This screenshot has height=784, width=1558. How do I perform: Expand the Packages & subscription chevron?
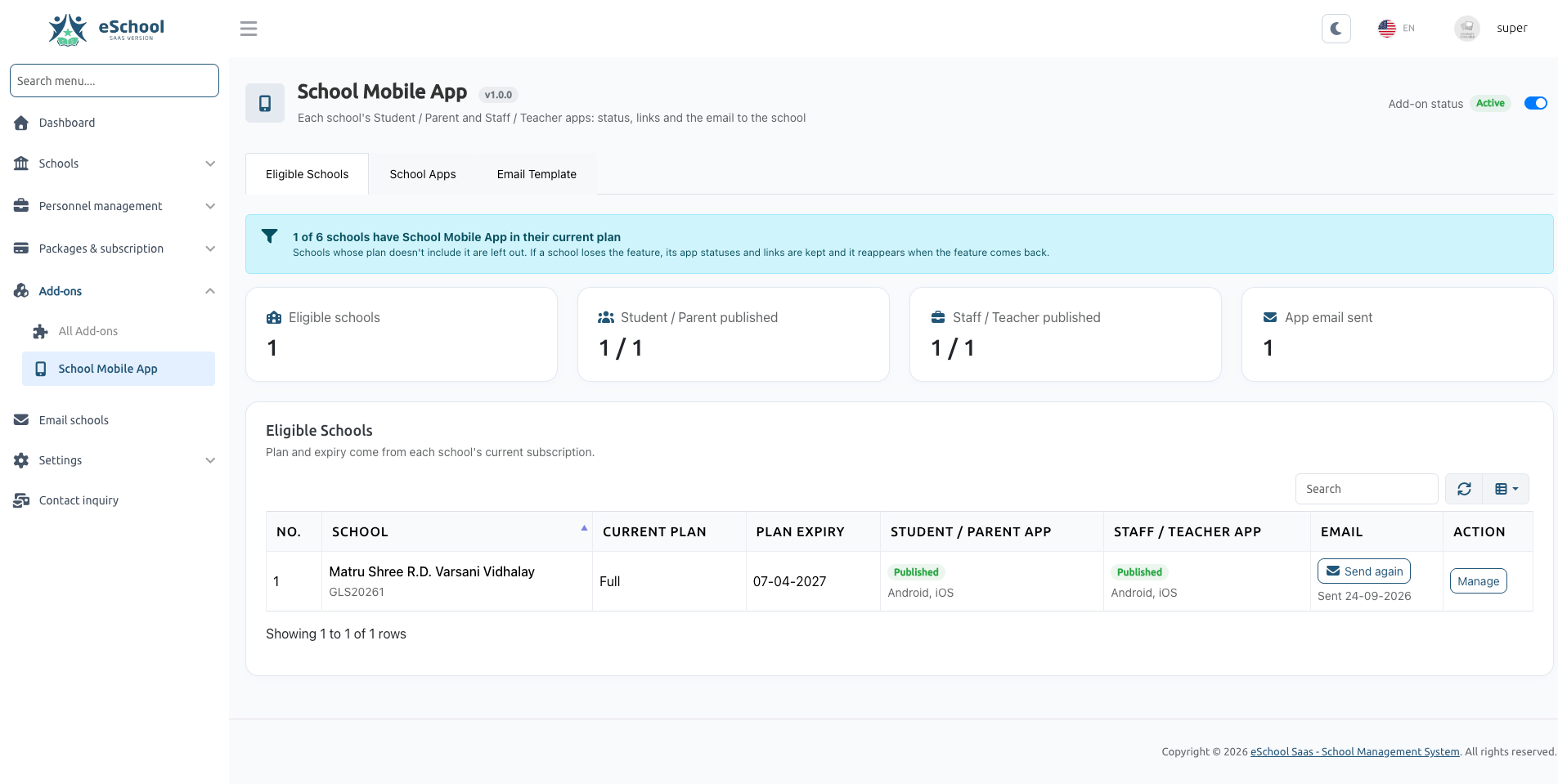click(210, 249)
